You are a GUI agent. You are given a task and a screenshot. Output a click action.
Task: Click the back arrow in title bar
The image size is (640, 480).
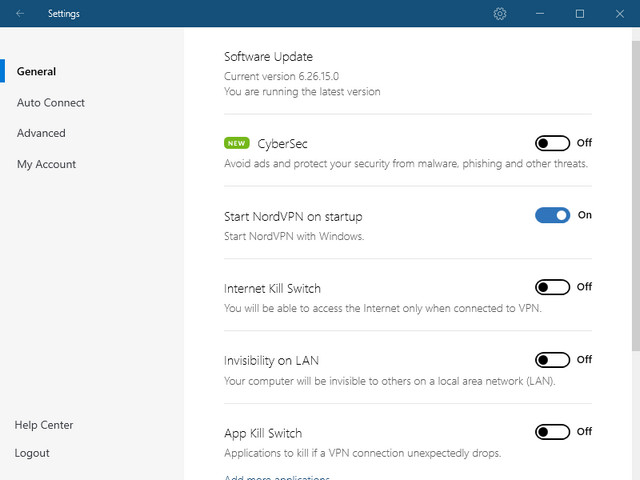[21, 14]
